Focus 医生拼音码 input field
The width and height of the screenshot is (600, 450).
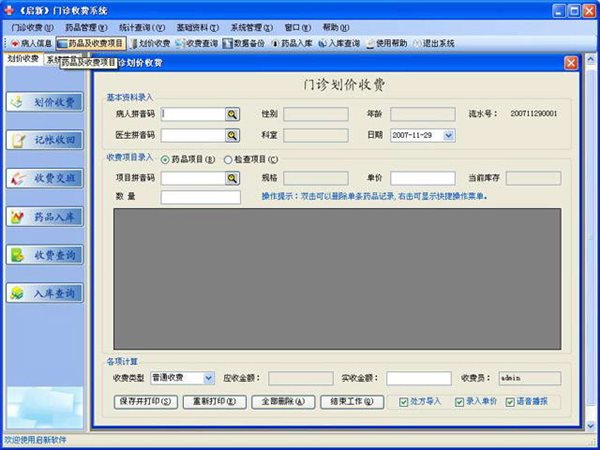[193, 135]
